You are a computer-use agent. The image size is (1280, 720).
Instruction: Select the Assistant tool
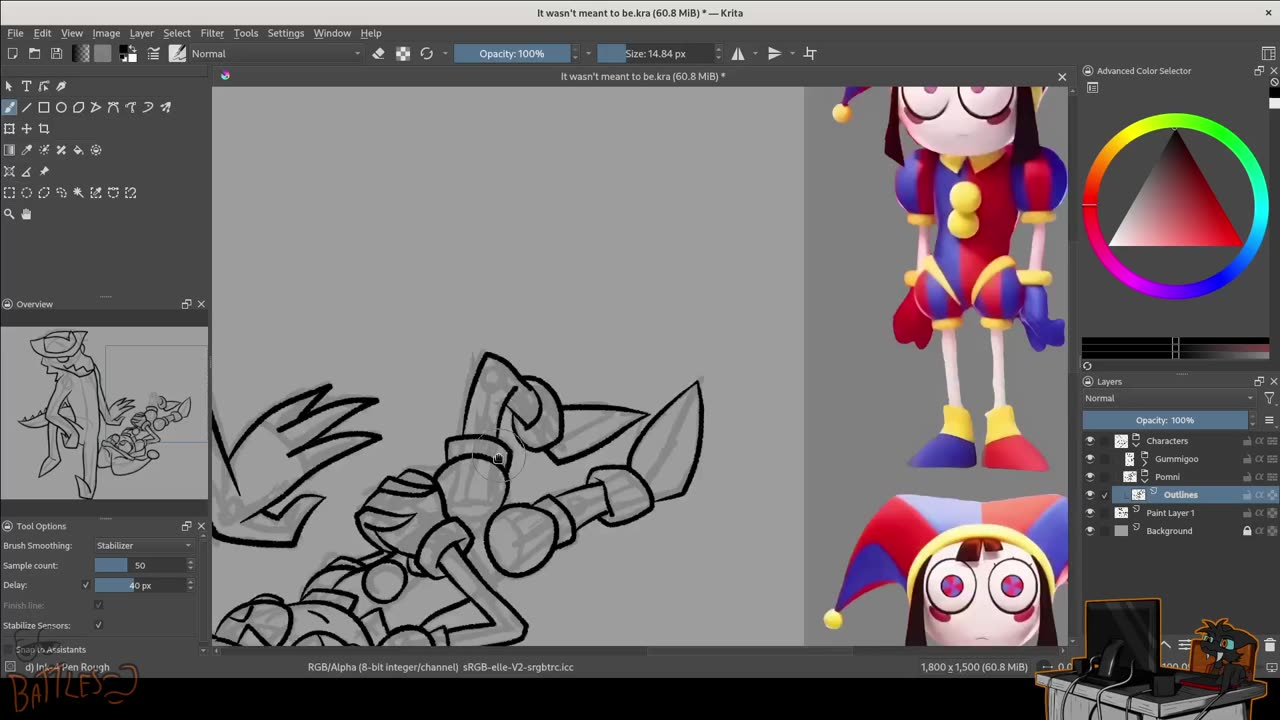[9, 171]
